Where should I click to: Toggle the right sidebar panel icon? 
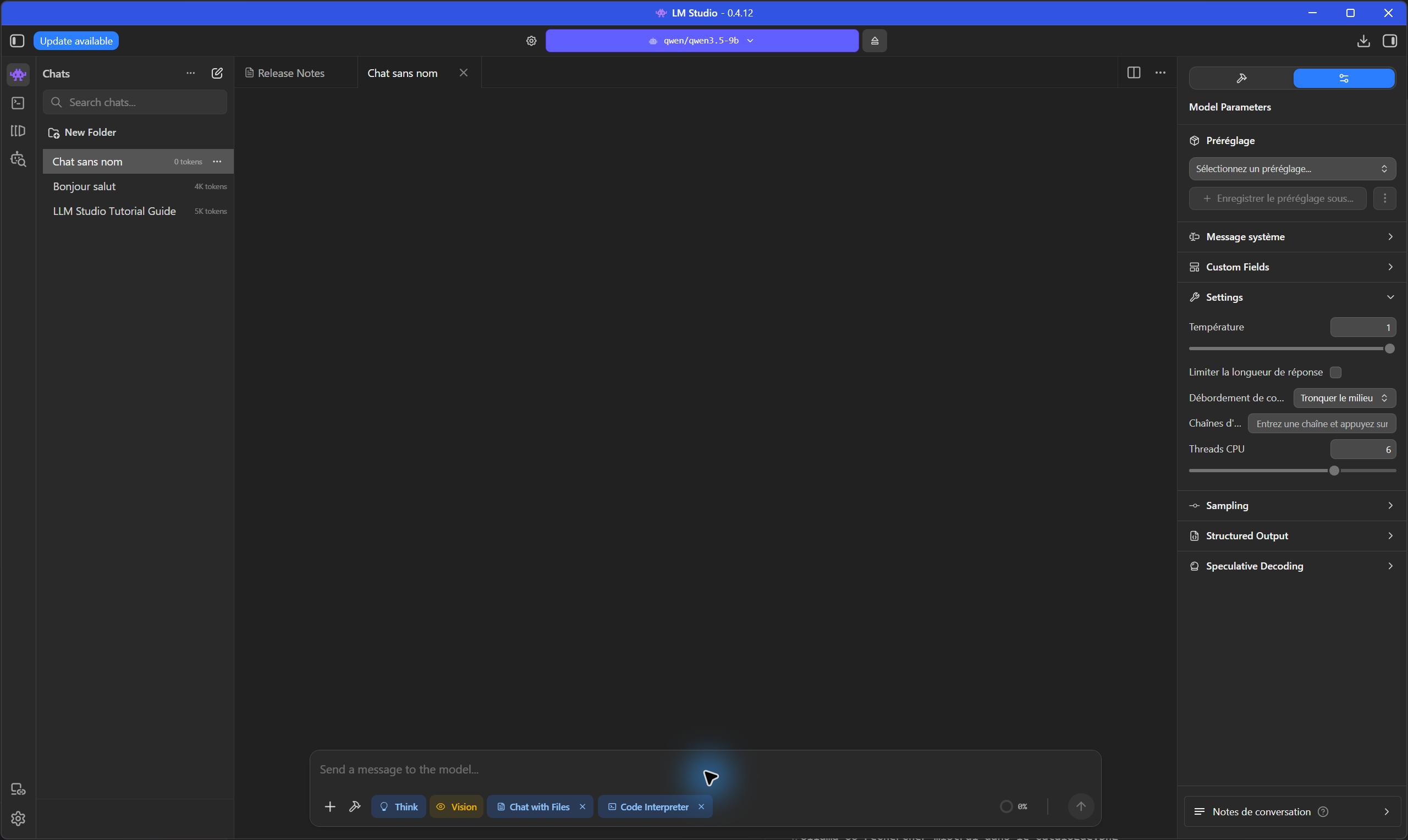click(x=1390, y=41)
